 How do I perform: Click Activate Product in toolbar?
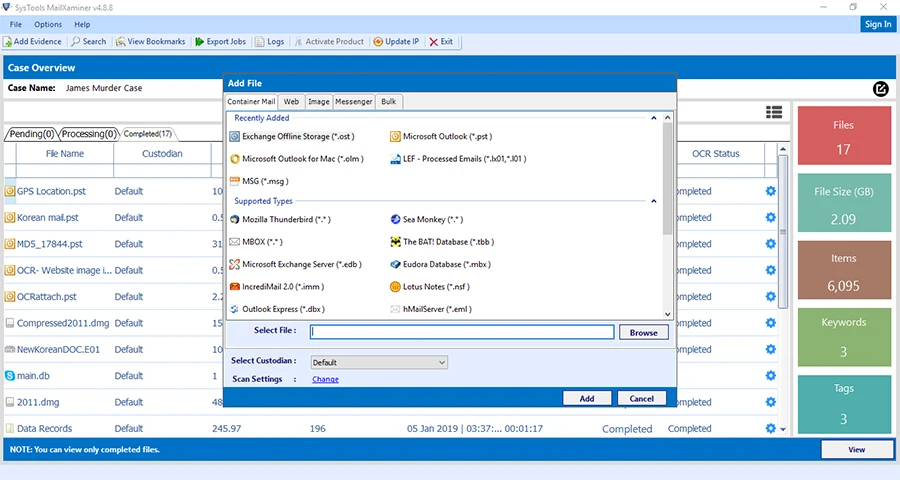[329, 41]
